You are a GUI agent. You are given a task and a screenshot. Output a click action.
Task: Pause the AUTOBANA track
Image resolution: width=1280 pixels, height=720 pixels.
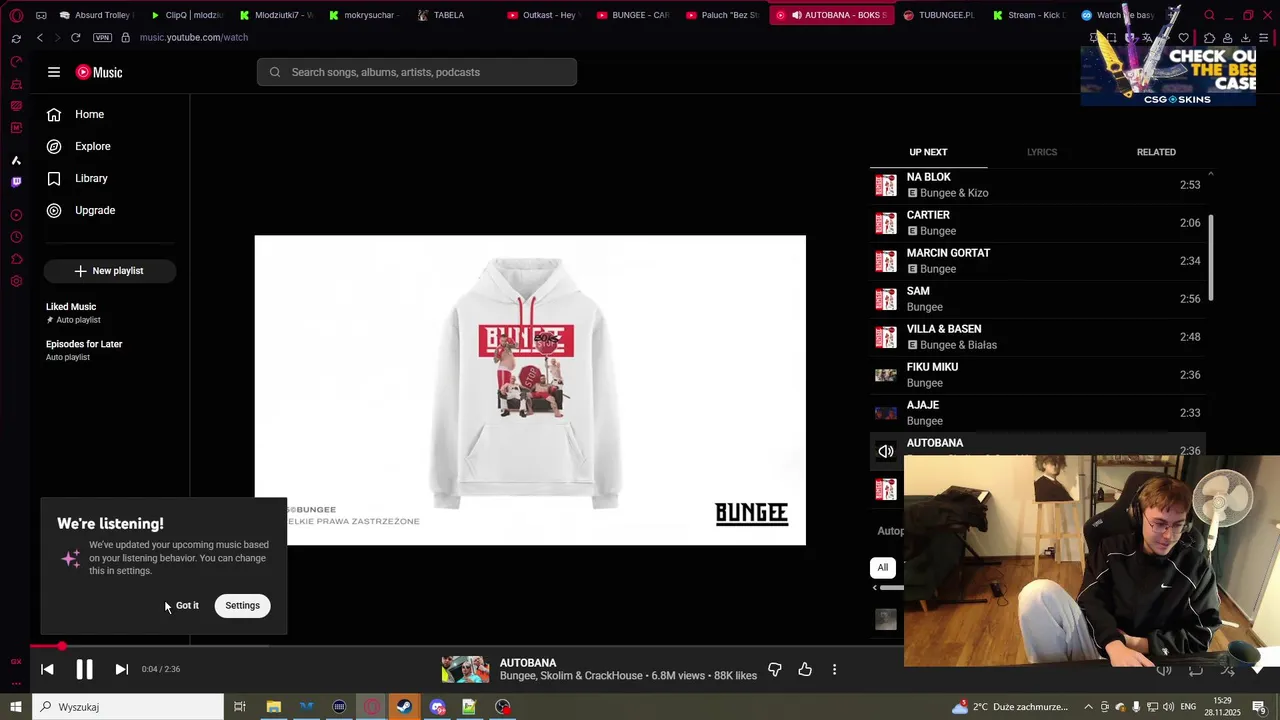[x=84, y=669]
